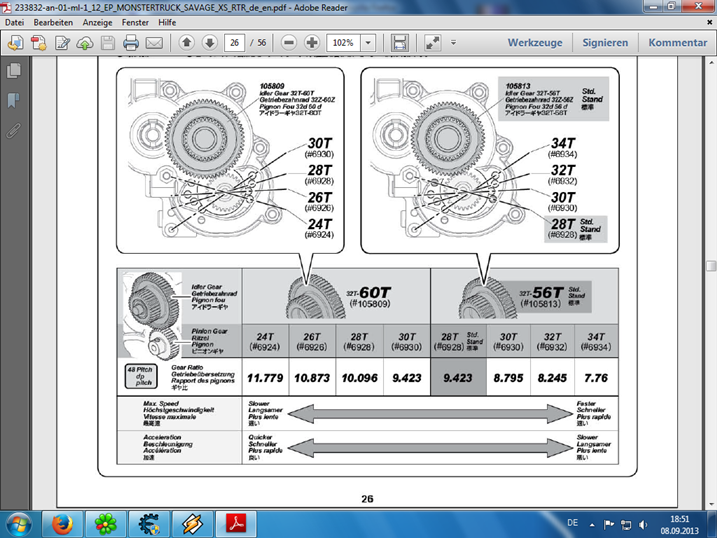Go to next page with down arrow
The height and width of the screenshot is (538, 717).
click(x=209, y=44)
